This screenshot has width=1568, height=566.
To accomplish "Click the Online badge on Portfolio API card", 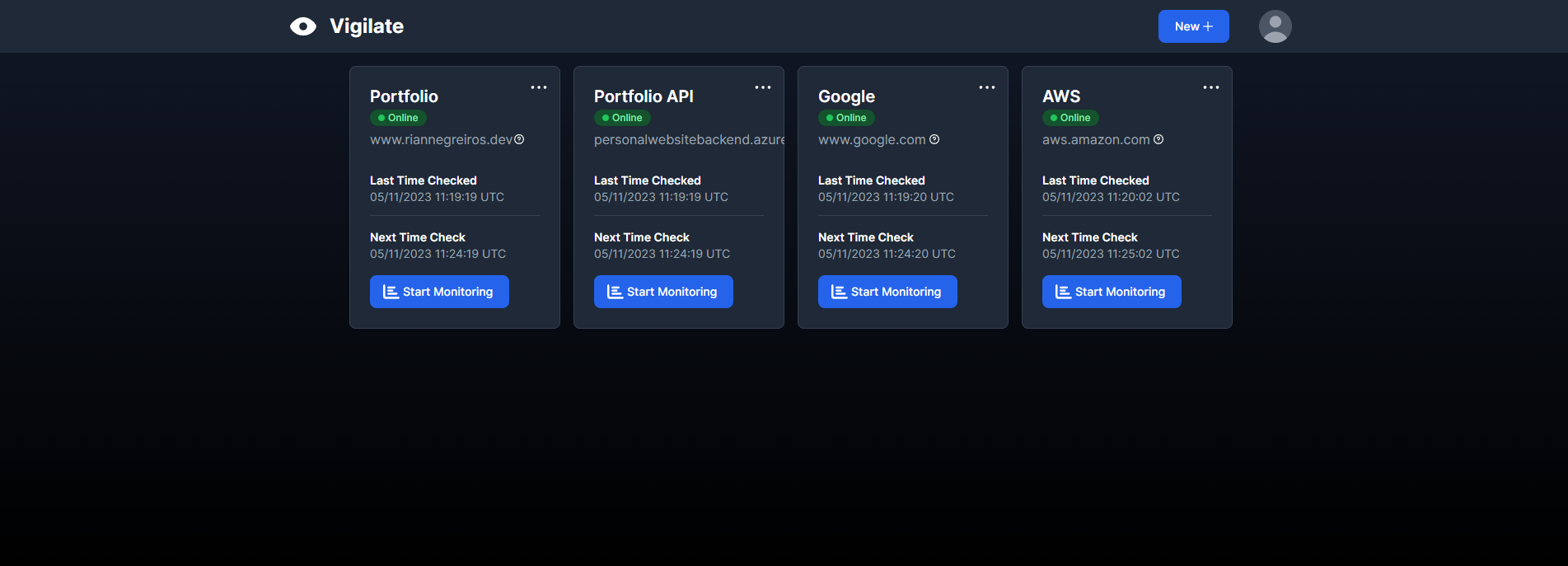I will 622,118.
